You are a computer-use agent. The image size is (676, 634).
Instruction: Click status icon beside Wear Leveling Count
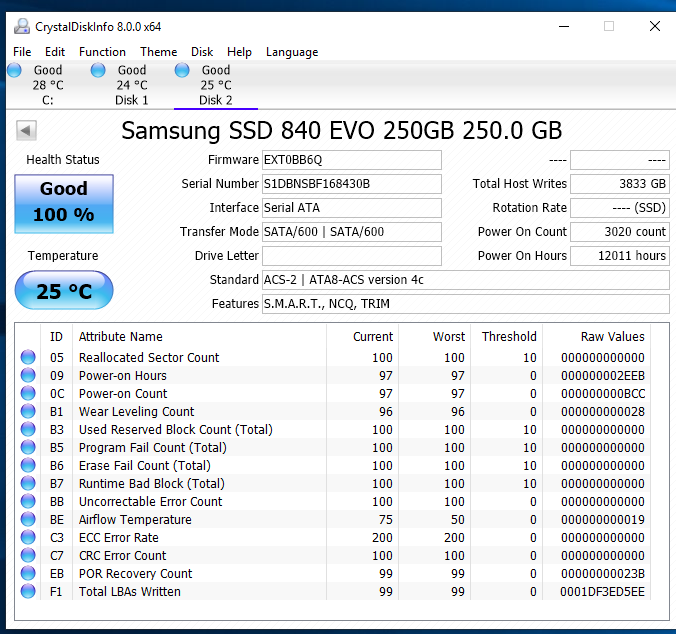(x=28, y=412)
